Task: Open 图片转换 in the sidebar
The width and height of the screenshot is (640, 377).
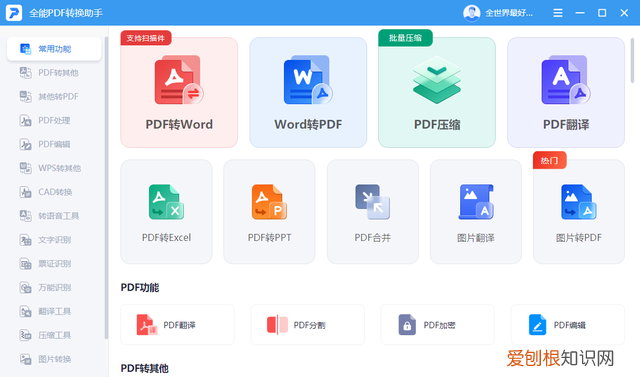Action: pyautogui.click(x=54, y=359)
